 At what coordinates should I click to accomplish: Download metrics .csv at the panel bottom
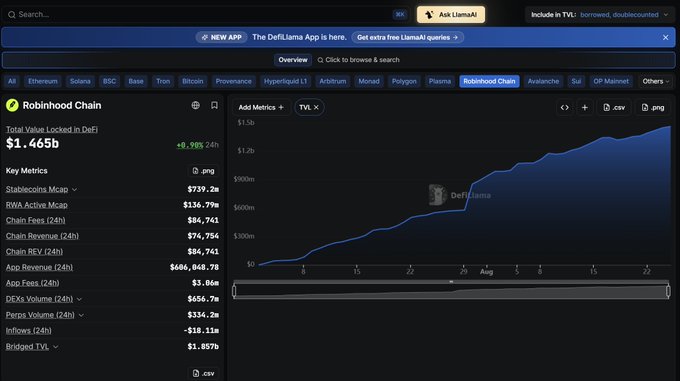(x=203, y=373)
